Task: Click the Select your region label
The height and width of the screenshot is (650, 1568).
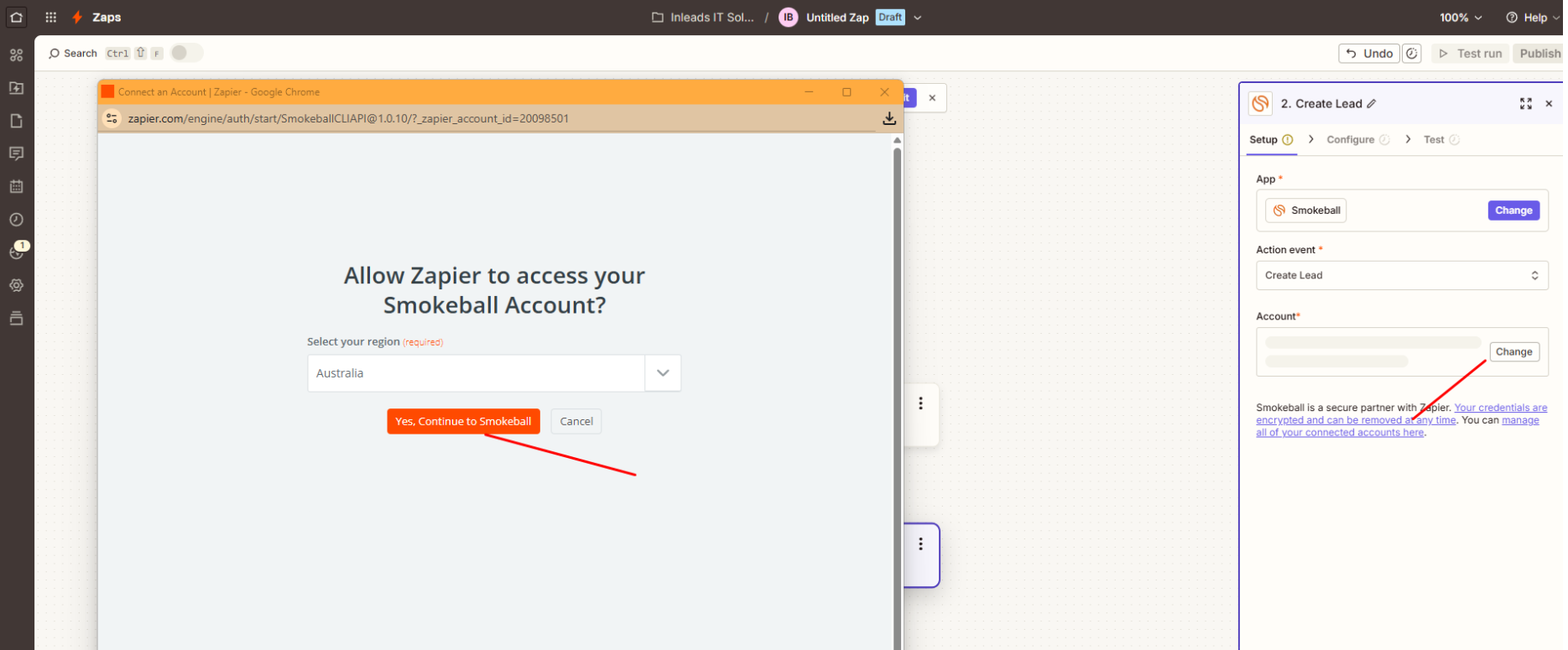Action: click(353, 341)
